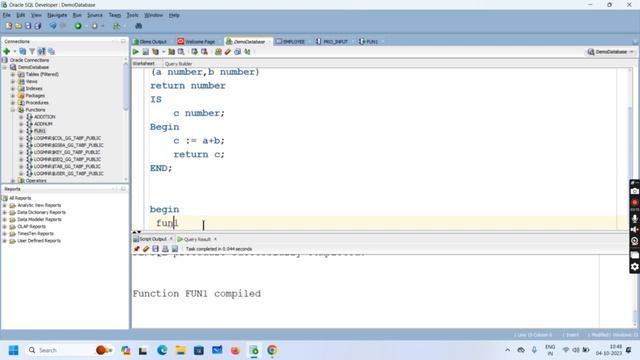
Task: Open Chrome from the Windows taskbar
Action: pyautogui.click(x=272, y=350)
